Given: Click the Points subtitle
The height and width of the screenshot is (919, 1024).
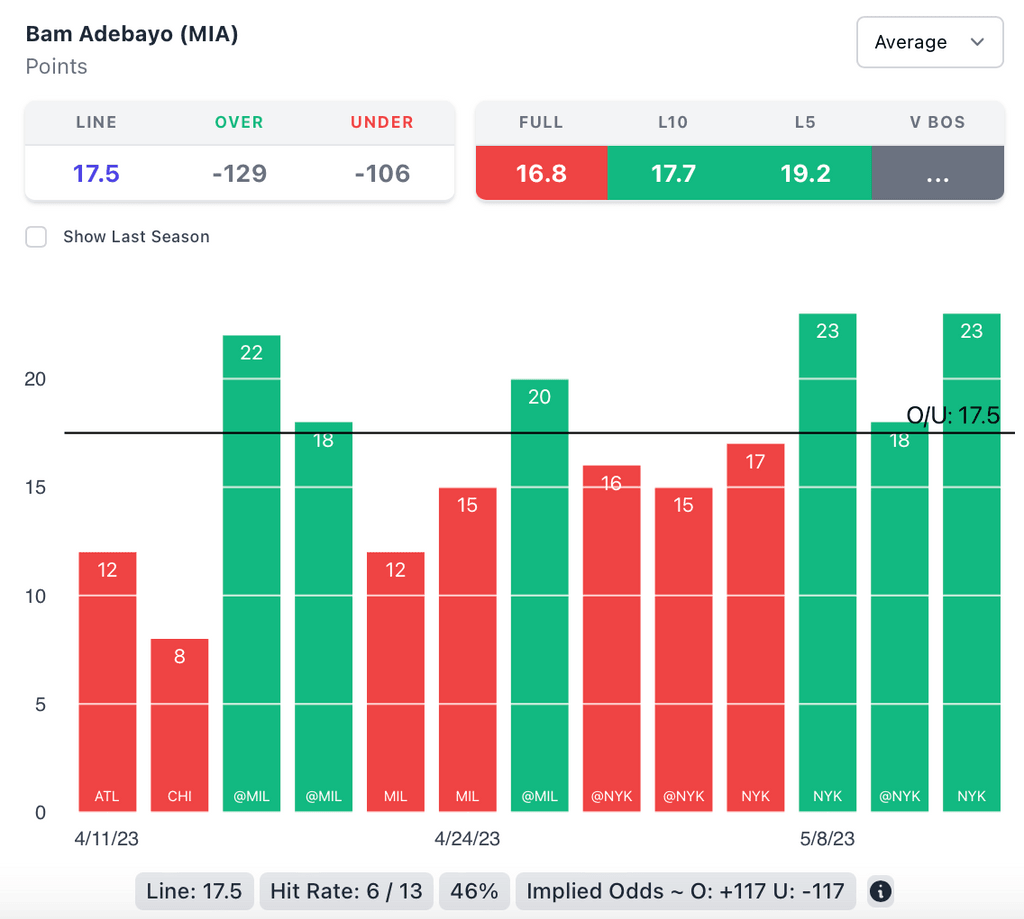Looking at the screenshot, I should tap(56, 67).
